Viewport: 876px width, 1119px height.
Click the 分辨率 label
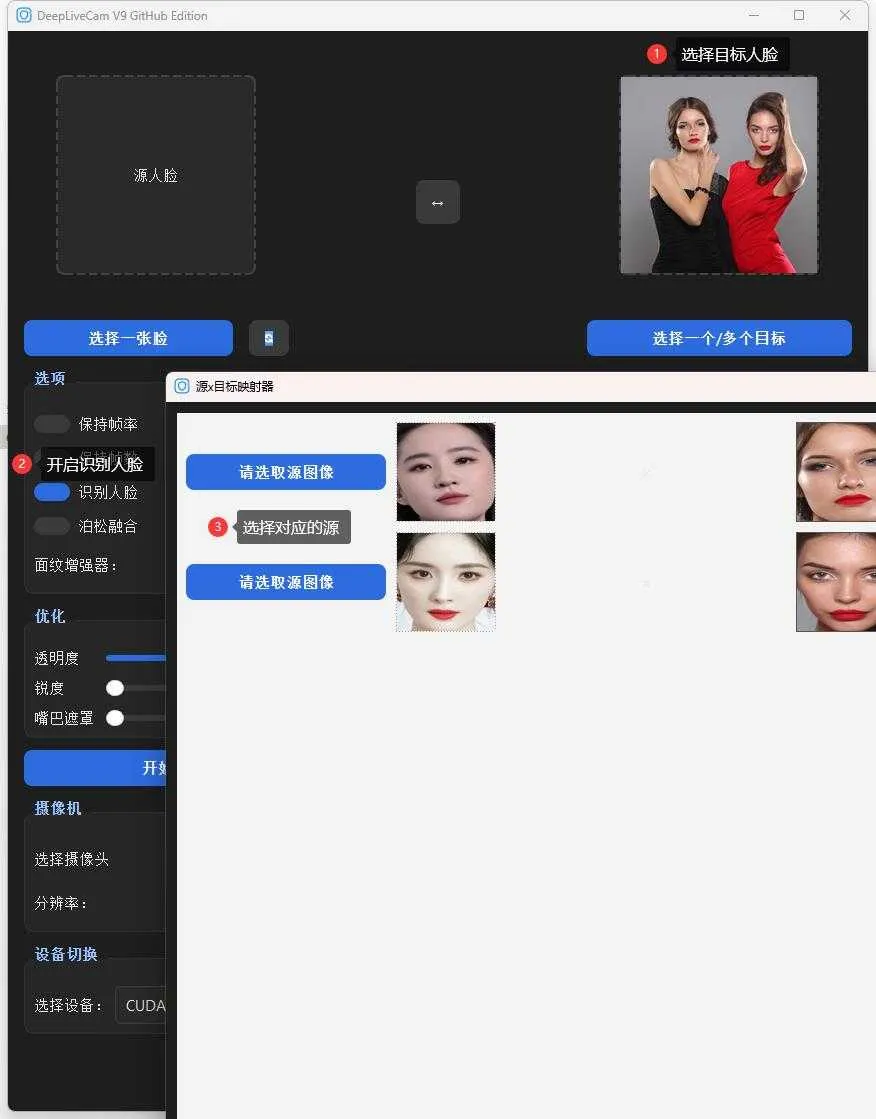pyautogui.click(x=61, y=903)
